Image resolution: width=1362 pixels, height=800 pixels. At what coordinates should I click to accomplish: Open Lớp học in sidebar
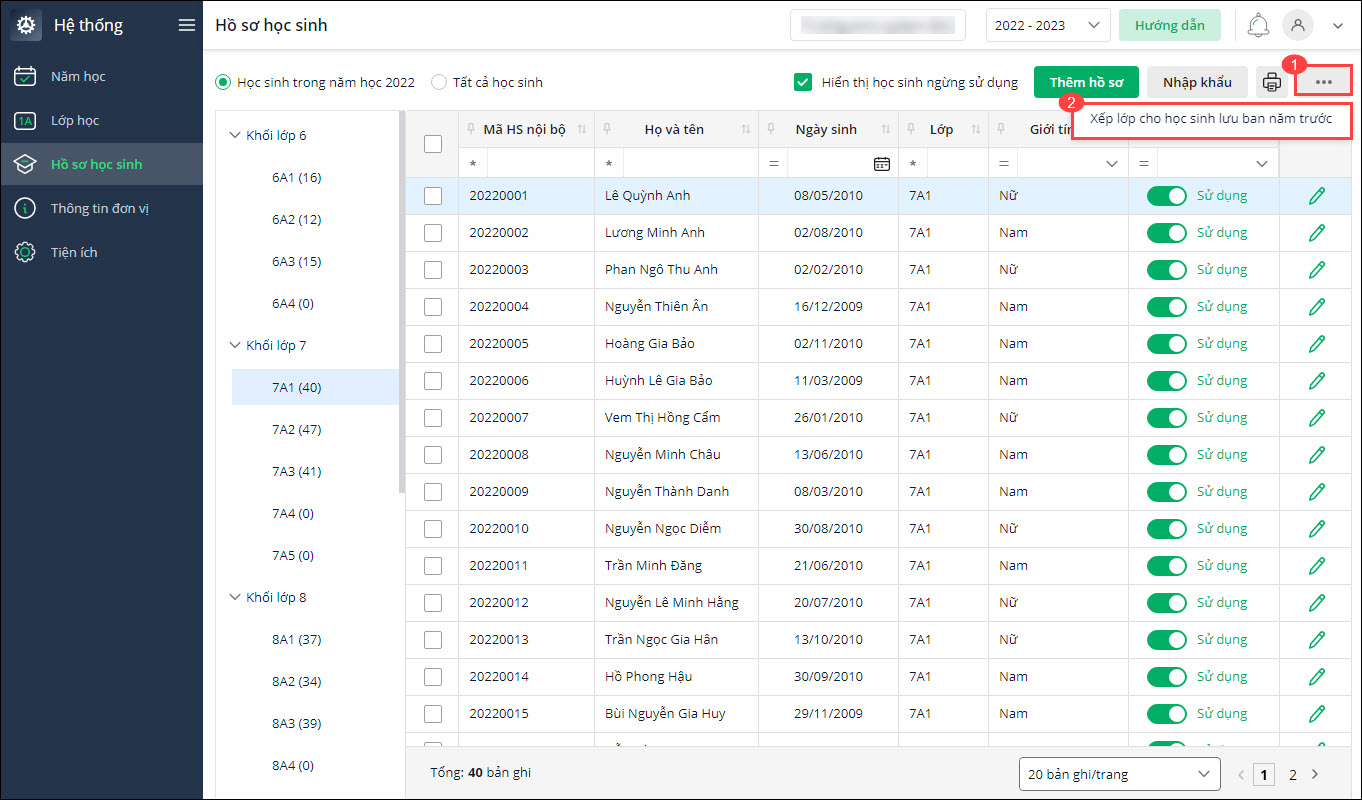(101, 120)
